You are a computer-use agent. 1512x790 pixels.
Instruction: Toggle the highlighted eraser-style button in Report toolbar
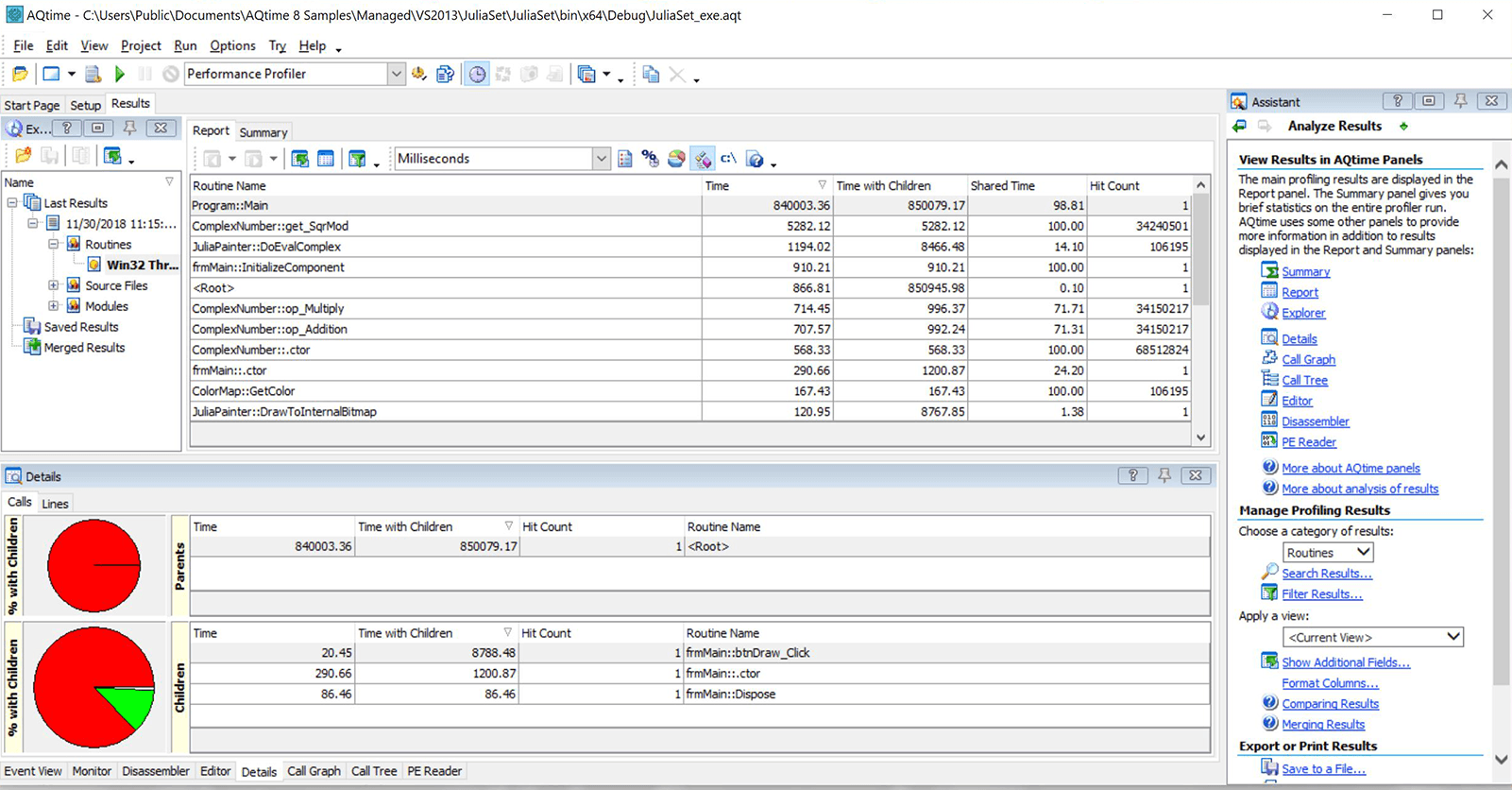click(703, 159)
